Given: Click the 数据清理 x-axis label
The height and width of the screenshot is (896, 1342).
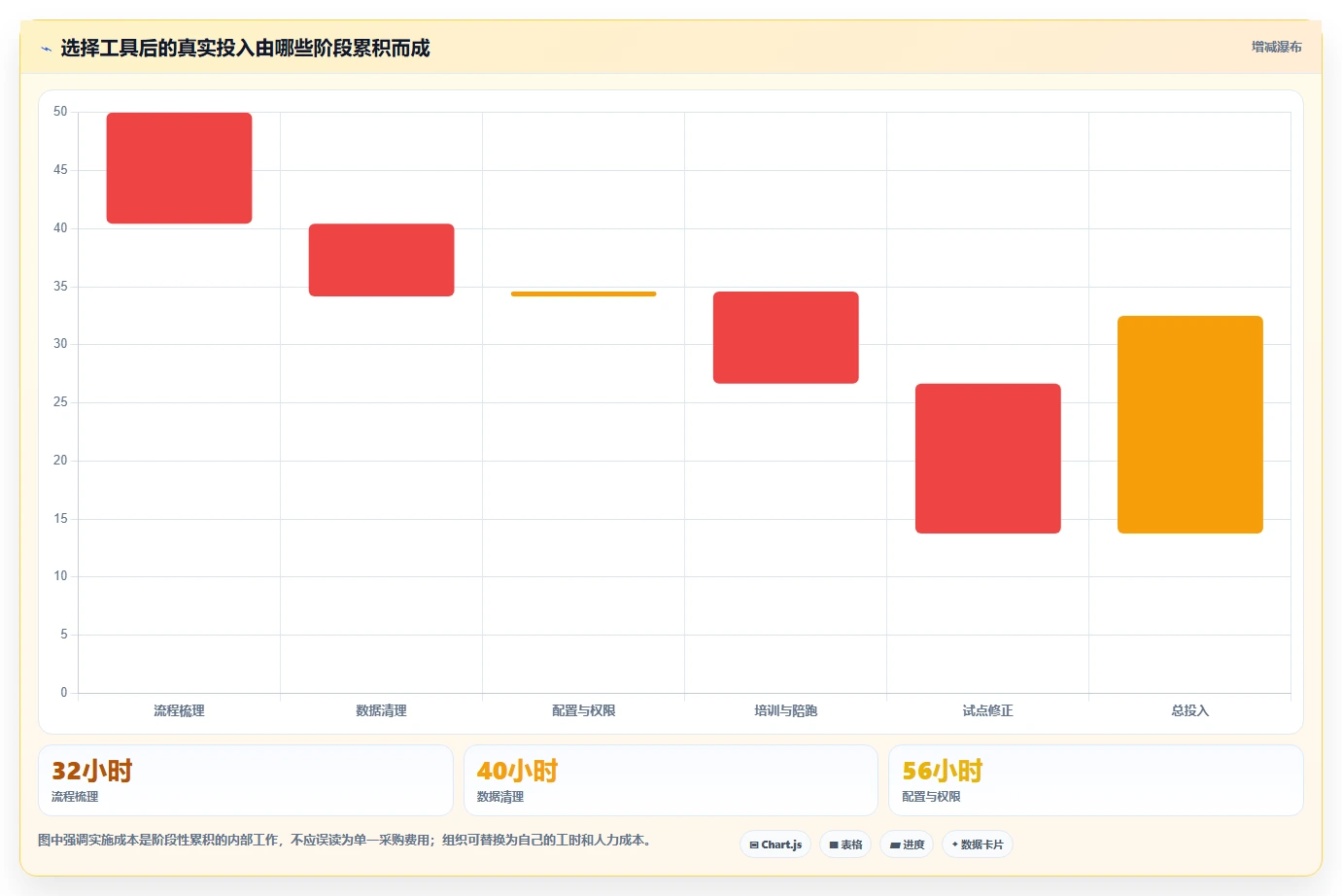Looking at the screenshot, I should 382,710.
